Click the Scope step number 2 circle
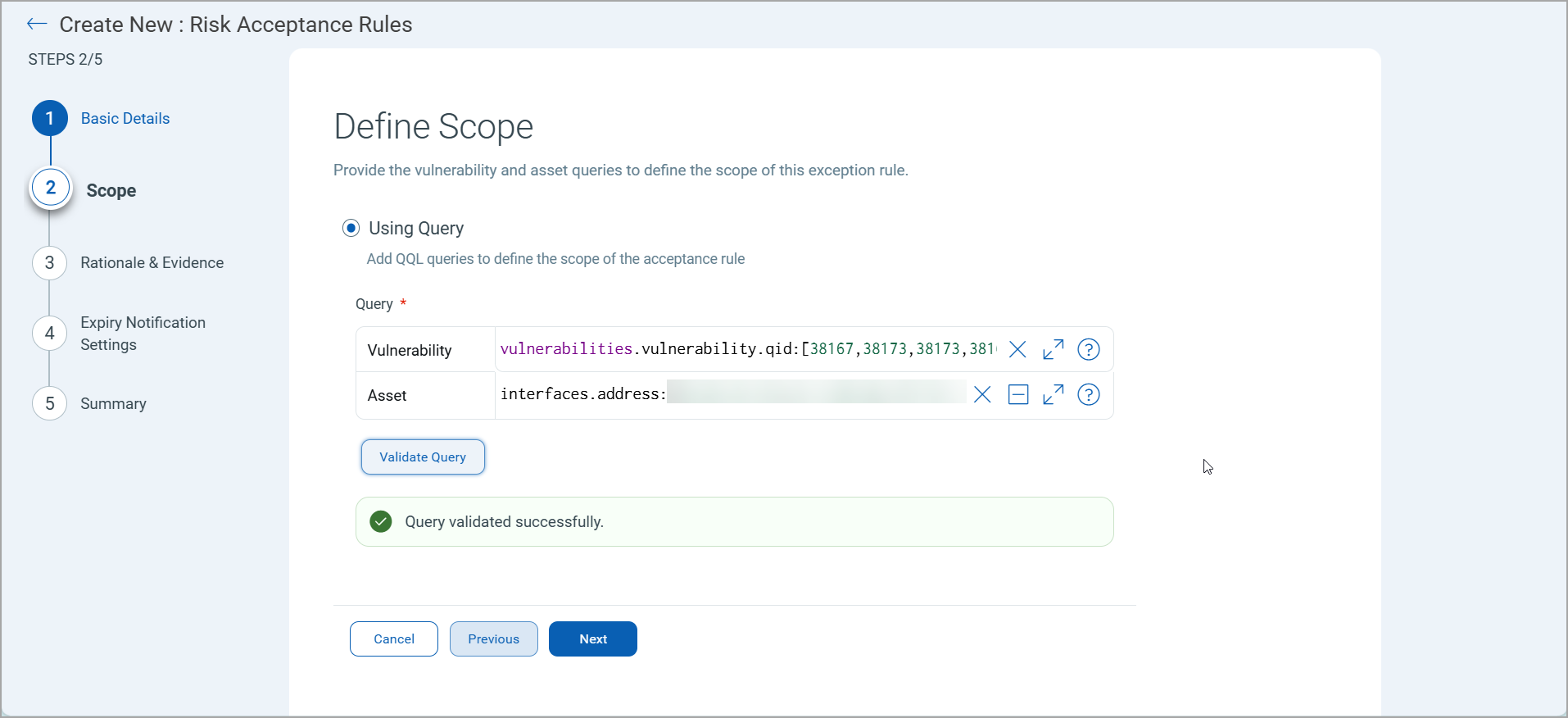1568x718 pixels. pos(50,189)
